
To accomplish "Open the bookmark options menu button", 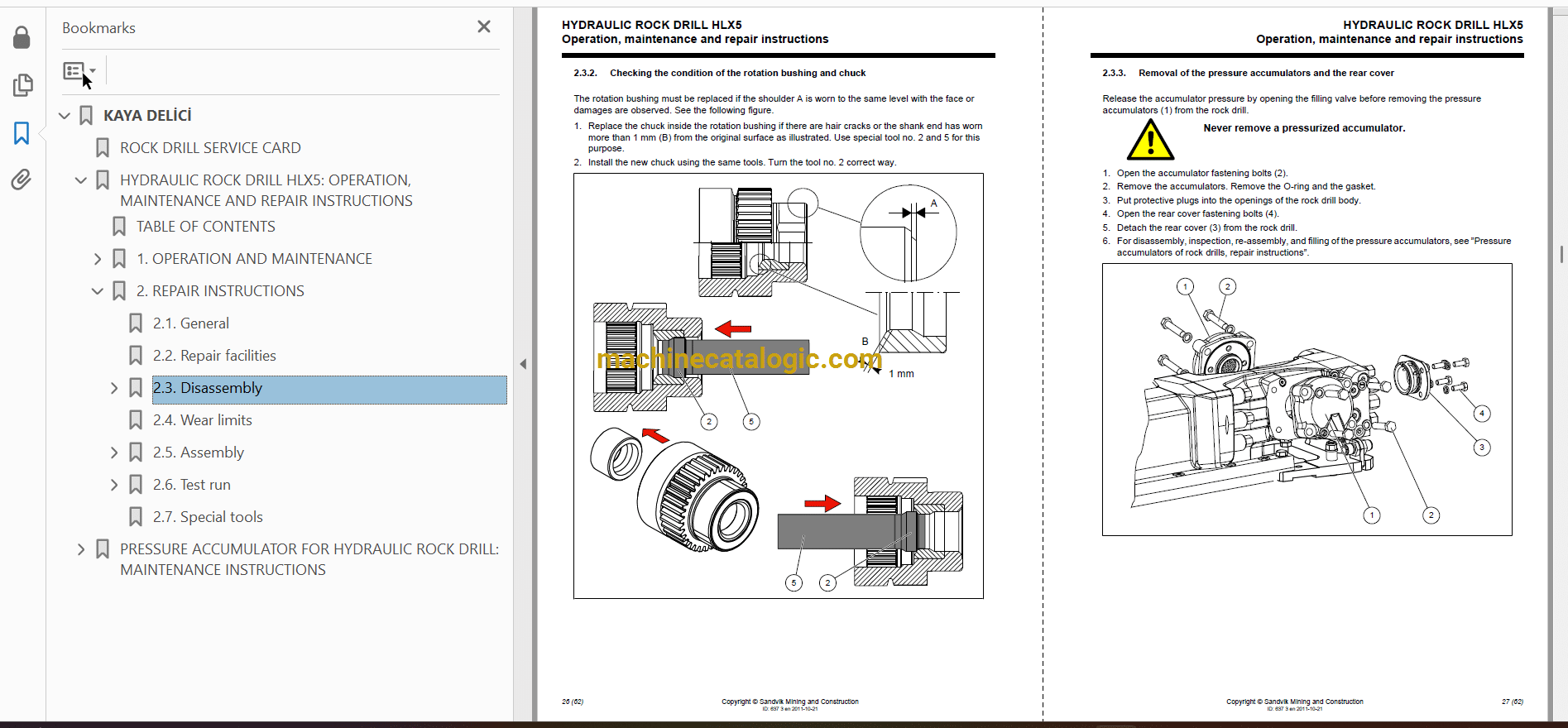I will (79, 71).
